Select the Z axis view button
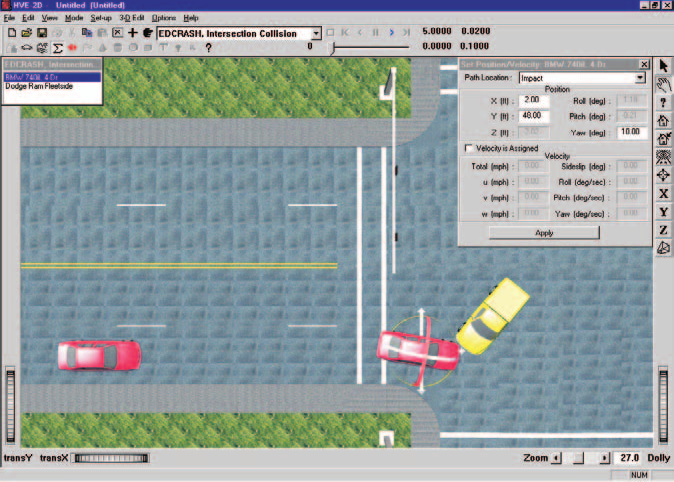This screenshot has width=674, height=482. click(x=663, y=230)
